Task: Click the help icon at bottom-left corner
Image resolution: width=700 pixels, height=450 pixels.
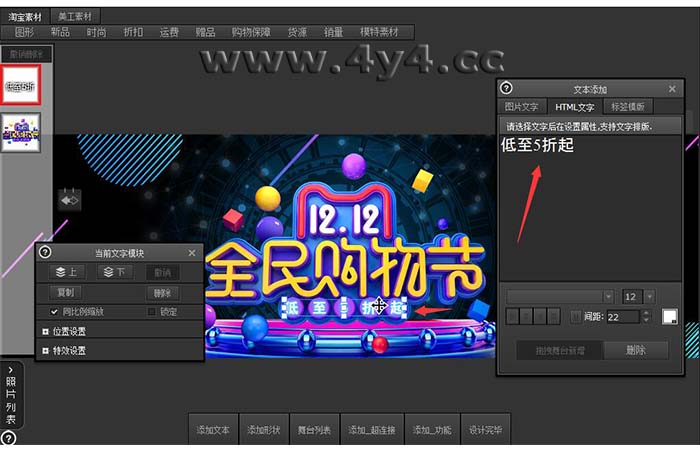Action: click(8, 438)
